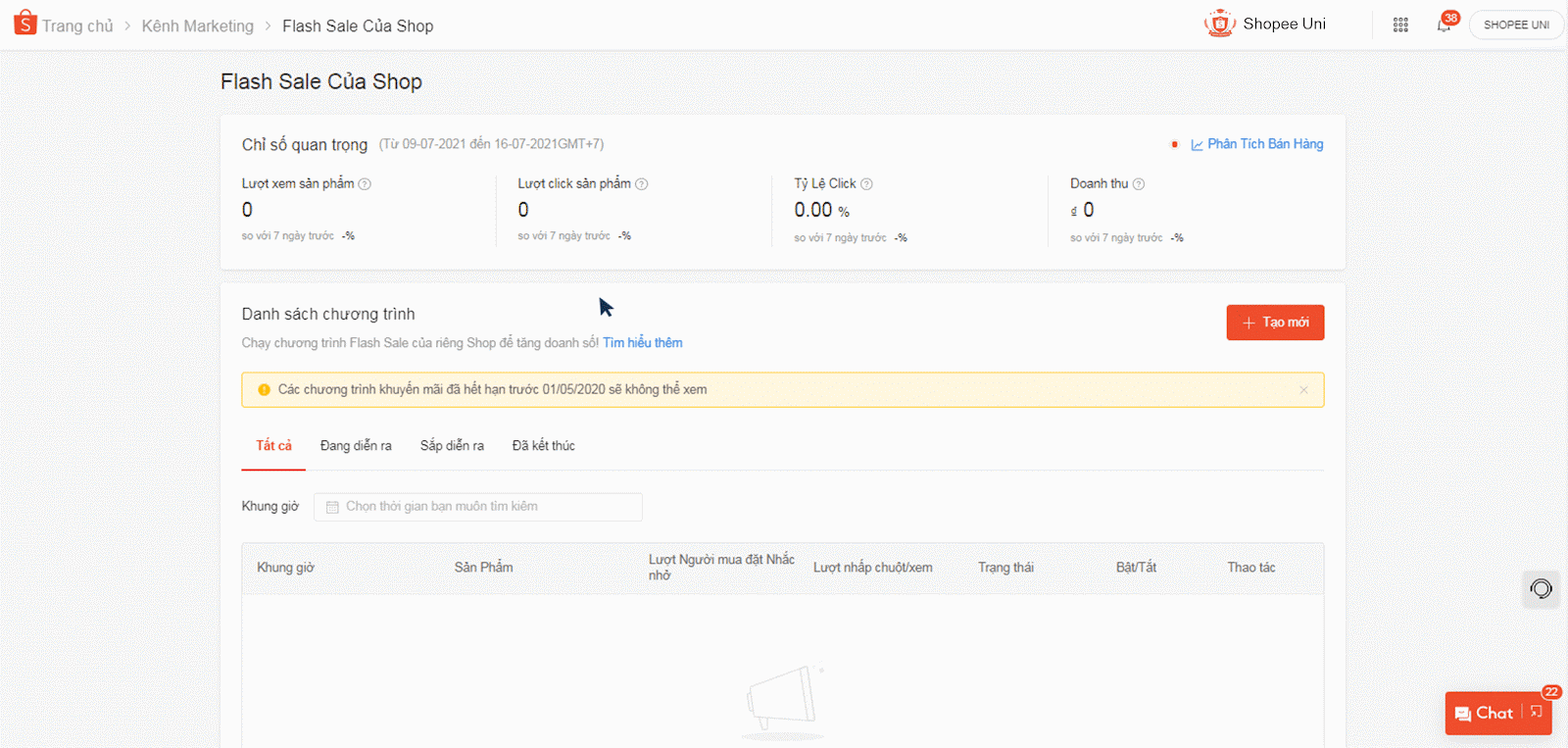The image size is (1568, 748).
Task: Show help for Lượt xem sản phẩm
Action: [365, 184]
